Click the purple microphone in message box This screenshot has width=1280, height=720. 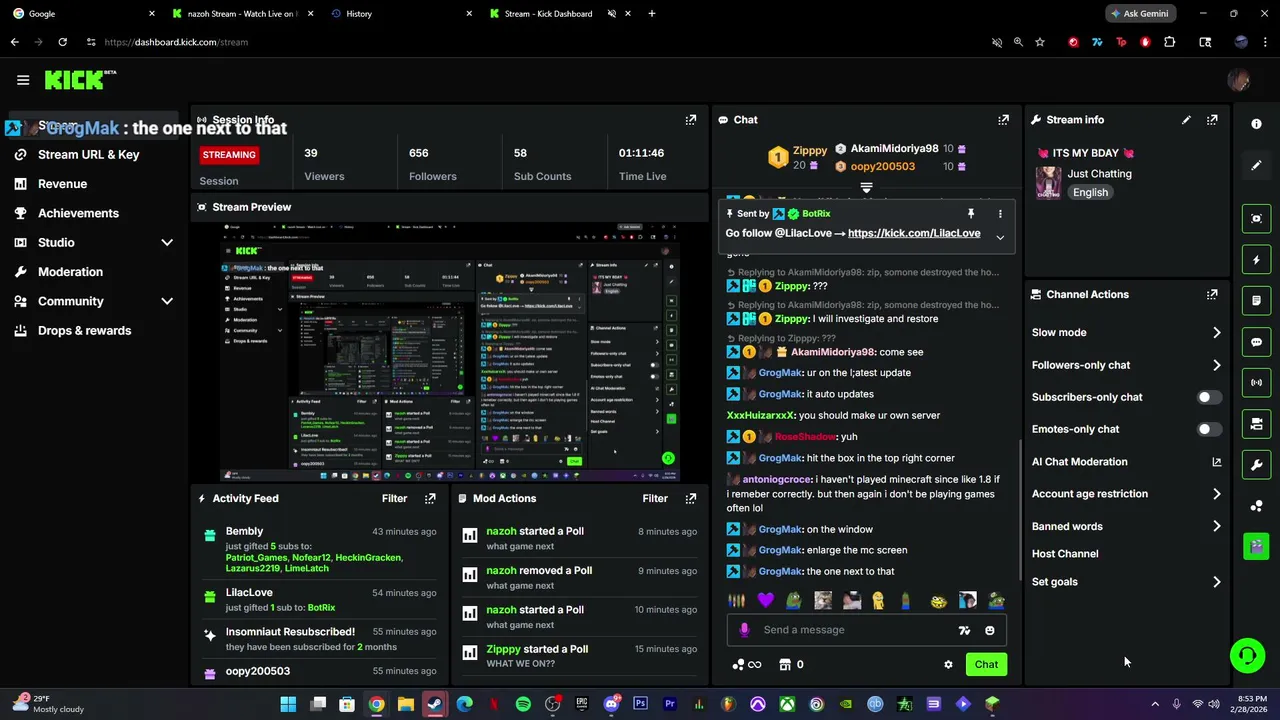point(744,630)
